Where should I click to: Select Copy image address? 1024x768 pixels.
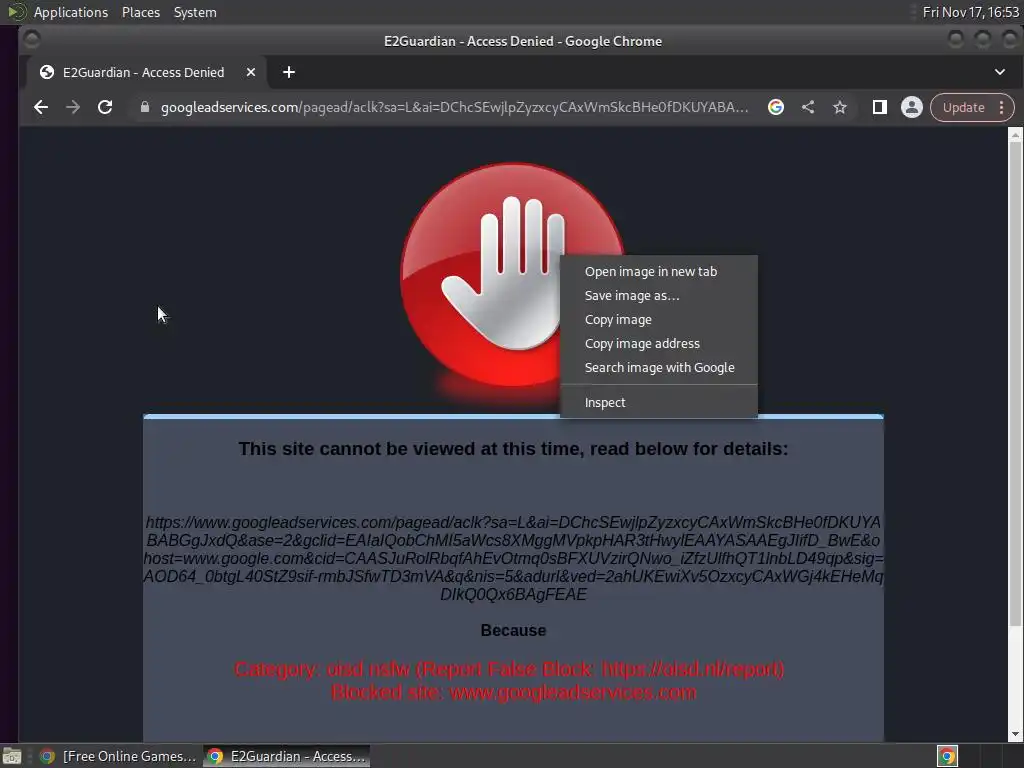click(x=659, y=344)
